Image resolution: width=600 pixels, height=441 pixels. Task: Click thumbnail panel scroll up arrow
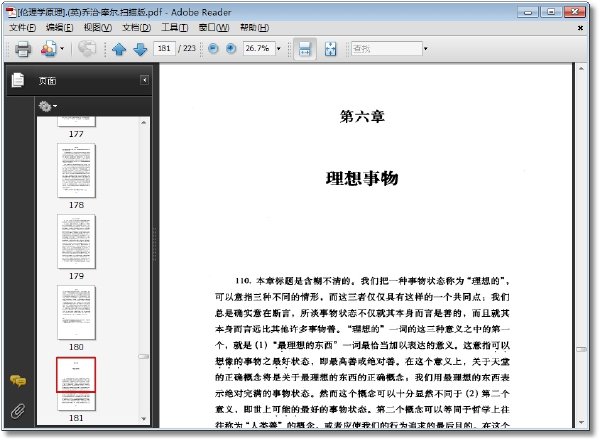coord(143,122)
